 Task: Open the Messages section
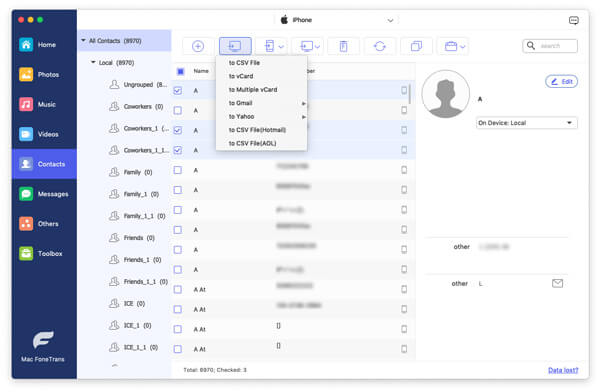pos(44,194)
